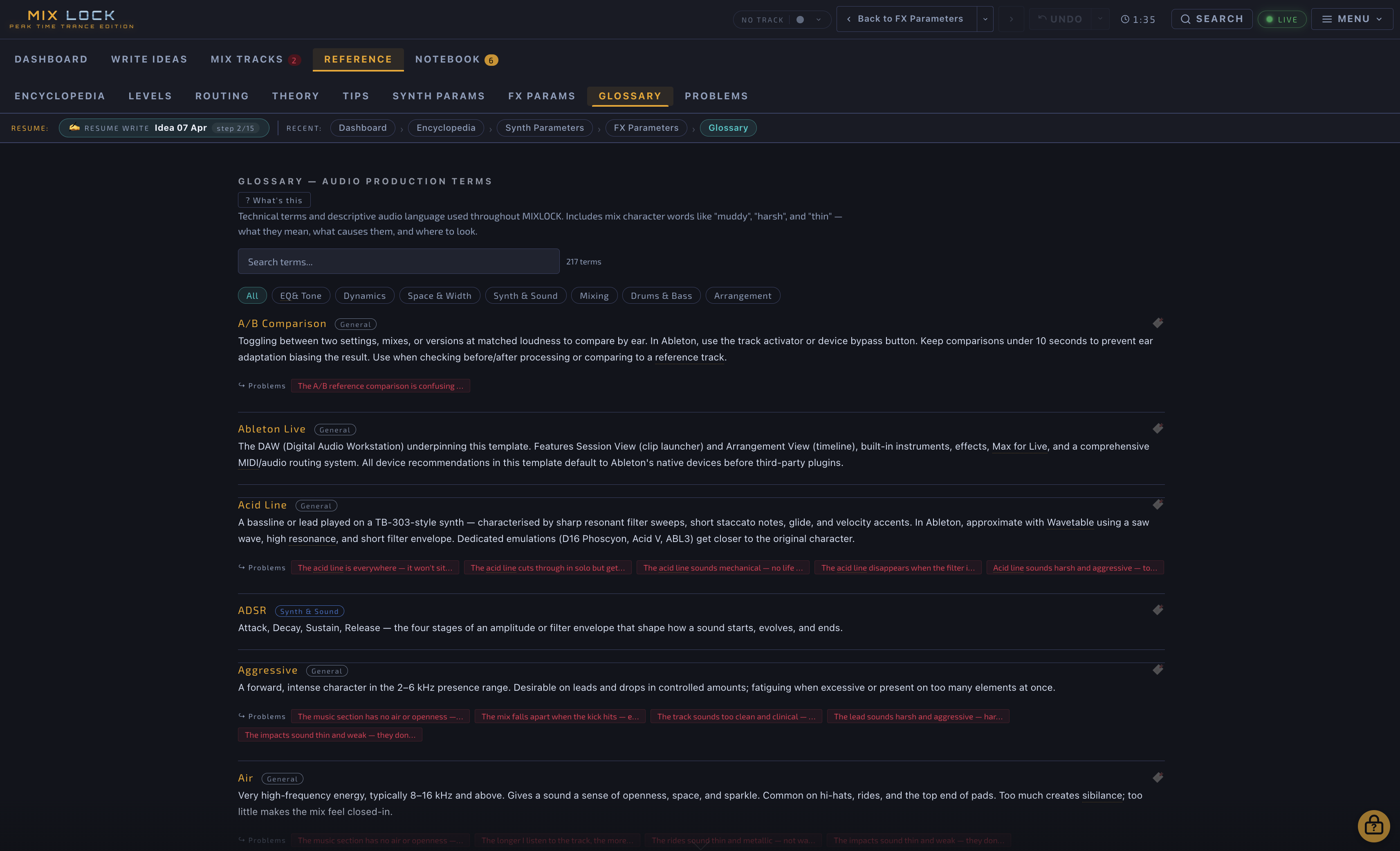Follow the "reference track" link

coord(689,357)
